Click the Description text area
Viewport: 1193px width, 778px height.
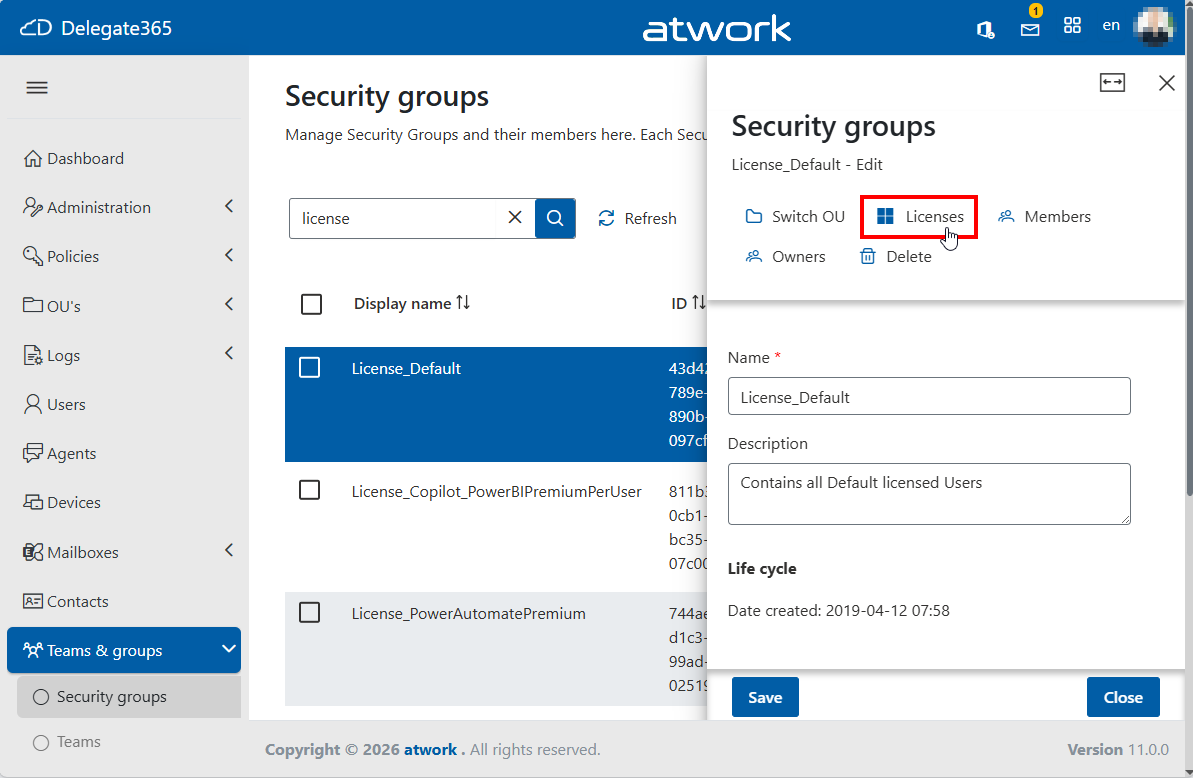[929, 494]
